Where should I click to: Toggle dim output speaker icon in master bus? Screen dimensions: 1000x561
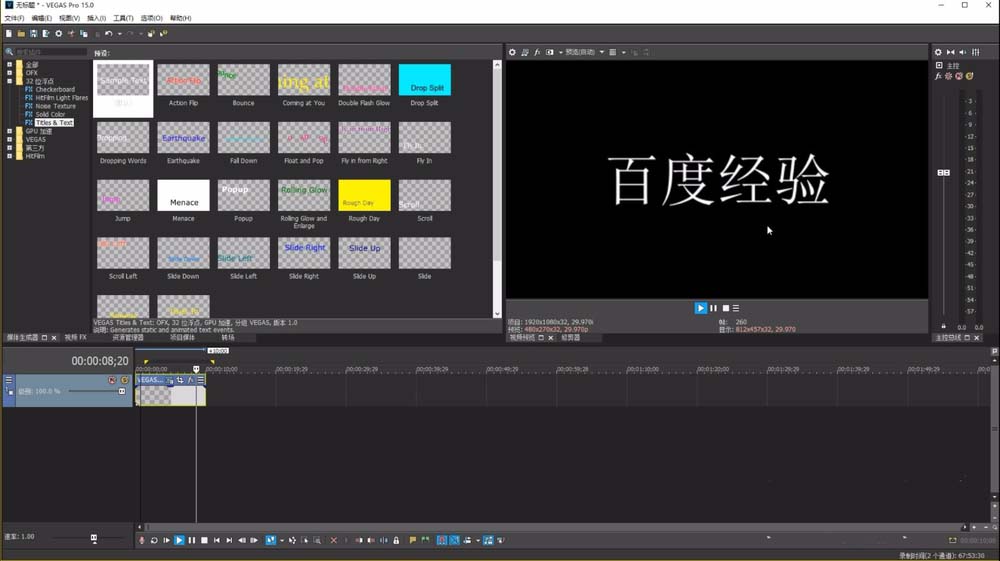(x=963, y=52)
